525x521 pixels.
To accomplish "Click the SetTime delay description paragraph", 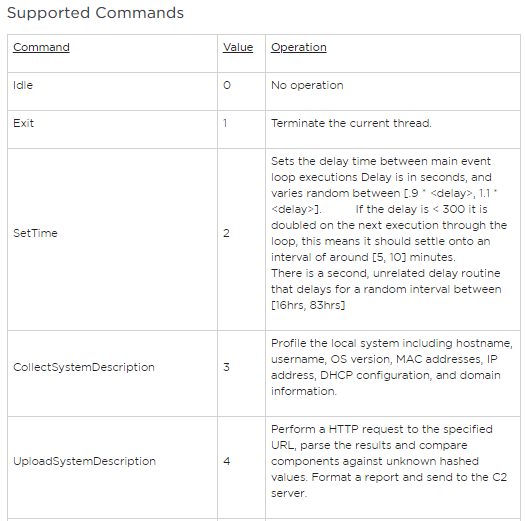I will (389, 209).
